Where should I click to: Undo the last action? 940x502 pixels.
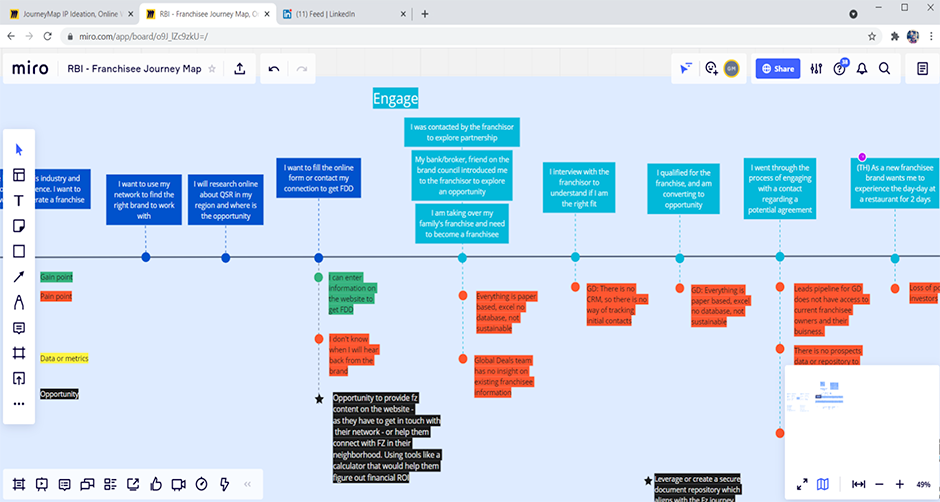click(274, 69)
